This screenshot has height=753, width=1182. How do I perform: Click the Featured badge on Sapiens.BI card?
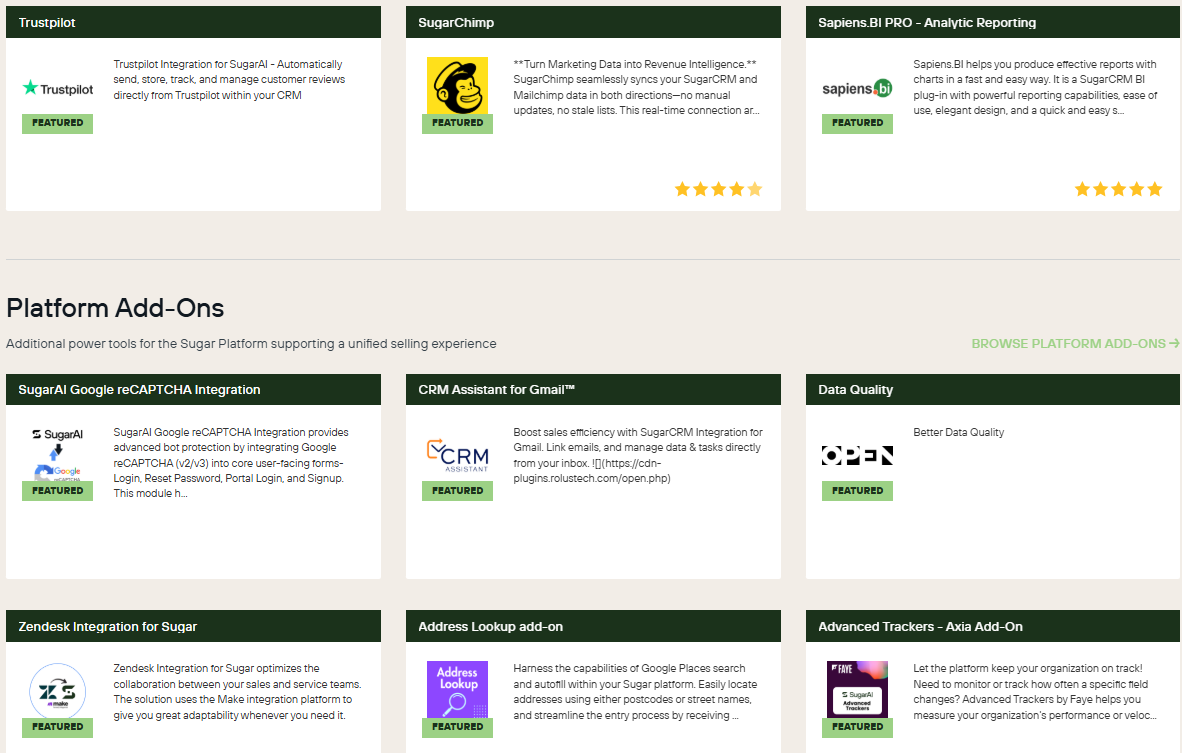click(x=857, y=123)
